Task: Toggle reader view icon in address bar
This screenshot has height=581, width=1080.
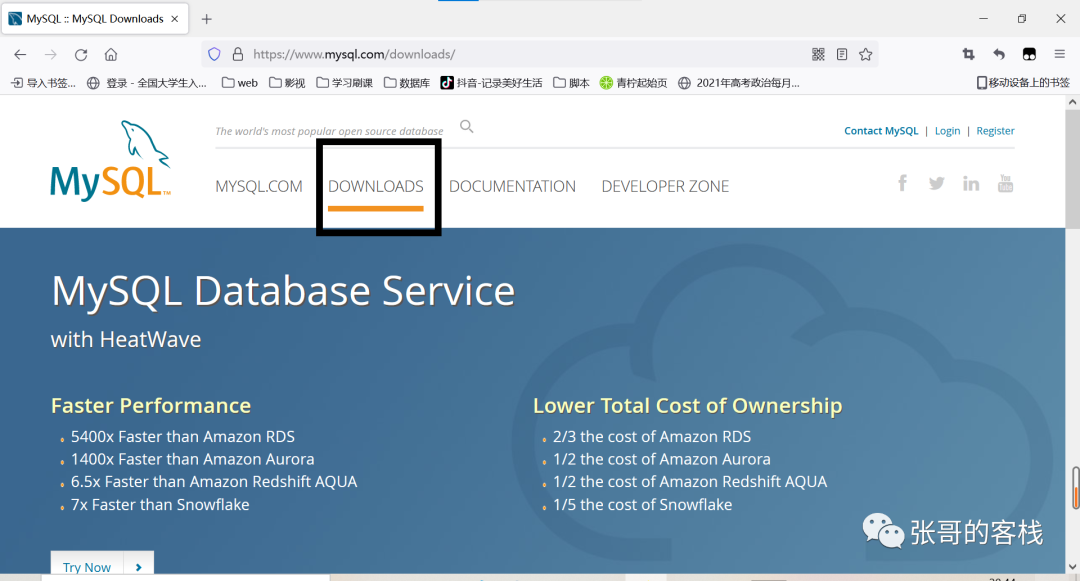Action: (x=842, y=54)
